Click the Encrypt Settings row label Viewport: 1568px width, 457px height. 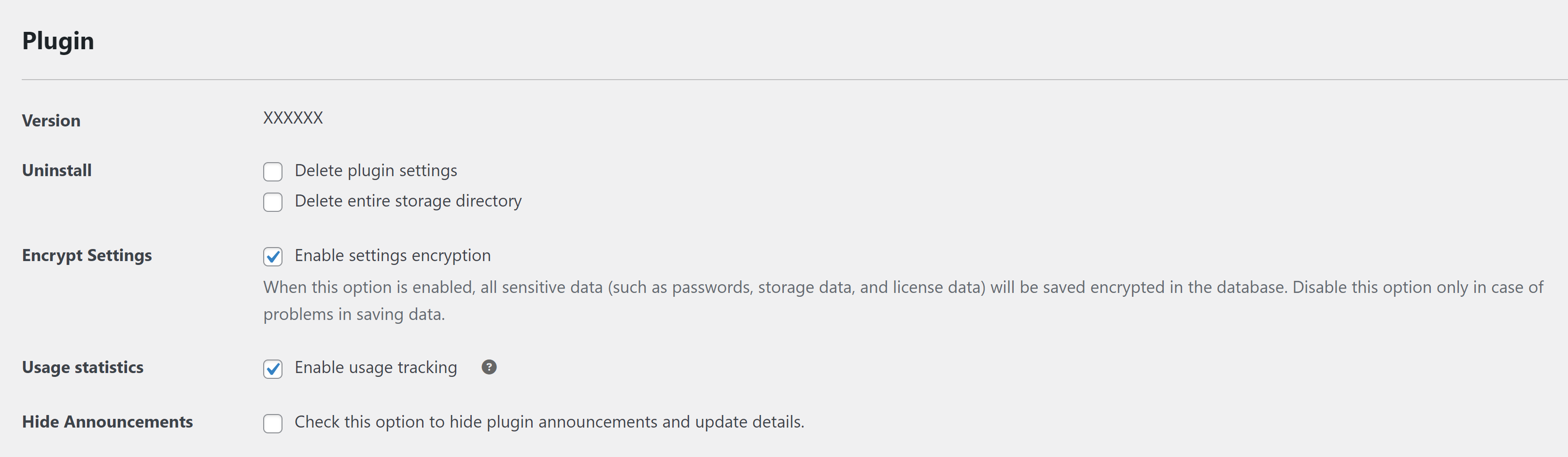tap(87, 256)
